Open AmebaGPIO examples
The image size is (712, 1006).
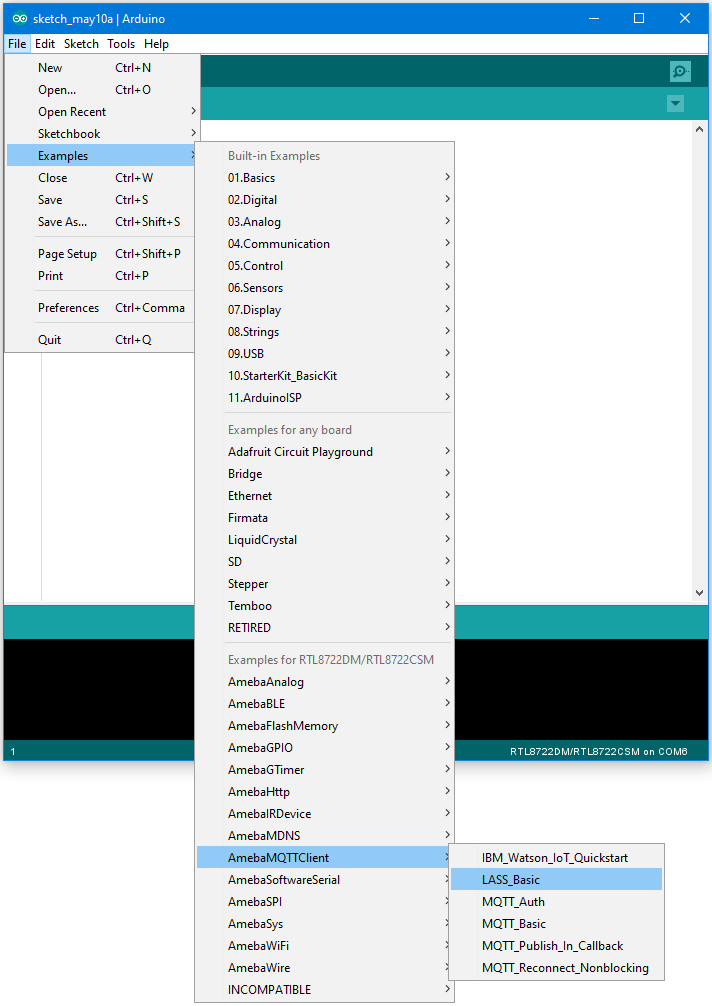(x=325, y=748)
